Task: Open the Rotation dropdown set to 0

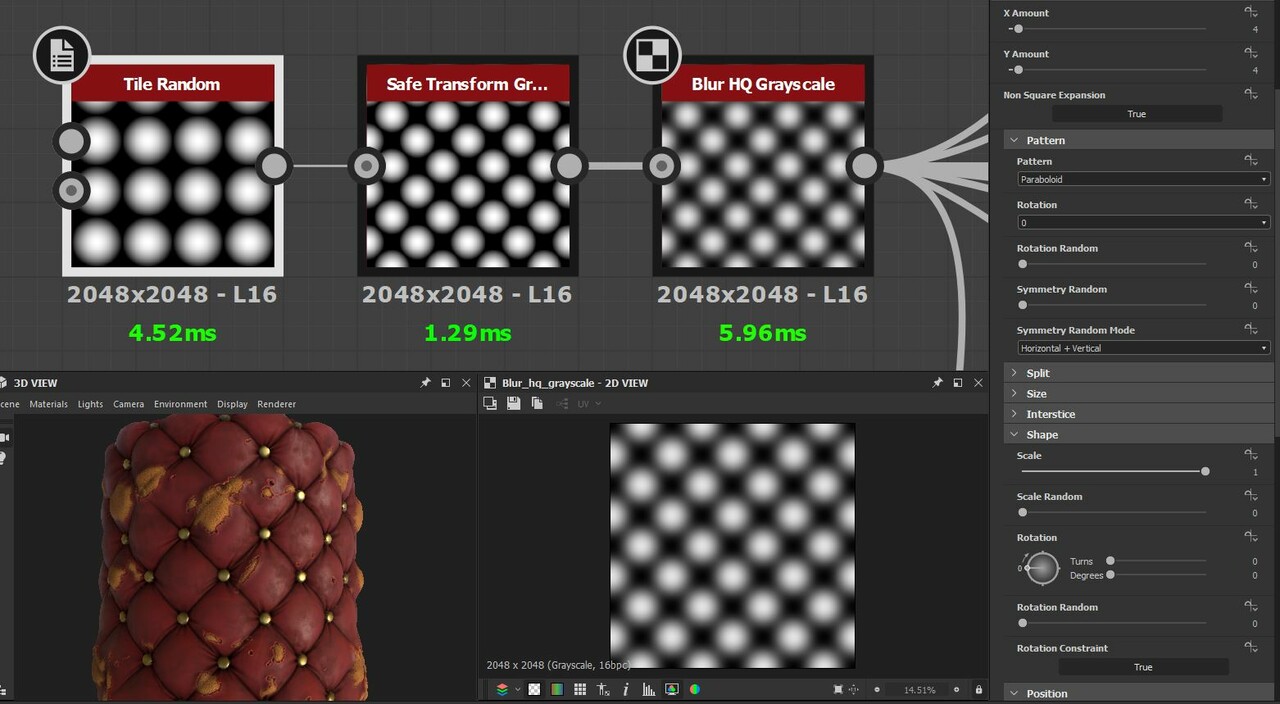Action: tap(1143, 222)
